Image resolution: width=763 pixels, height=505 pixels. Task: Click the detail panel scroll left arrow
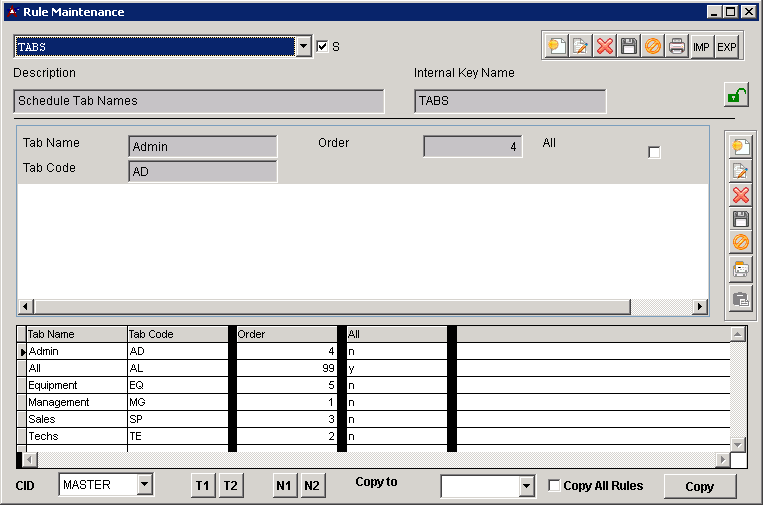[x=26, y=307]
